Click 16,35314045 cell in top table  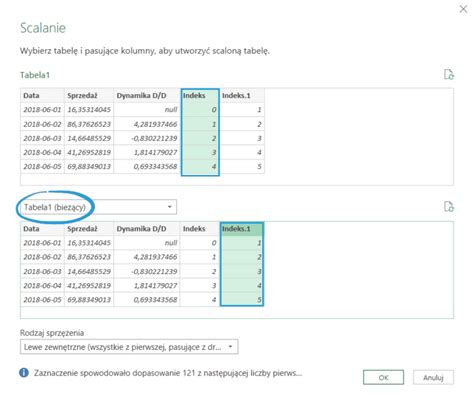pos(89,110)
